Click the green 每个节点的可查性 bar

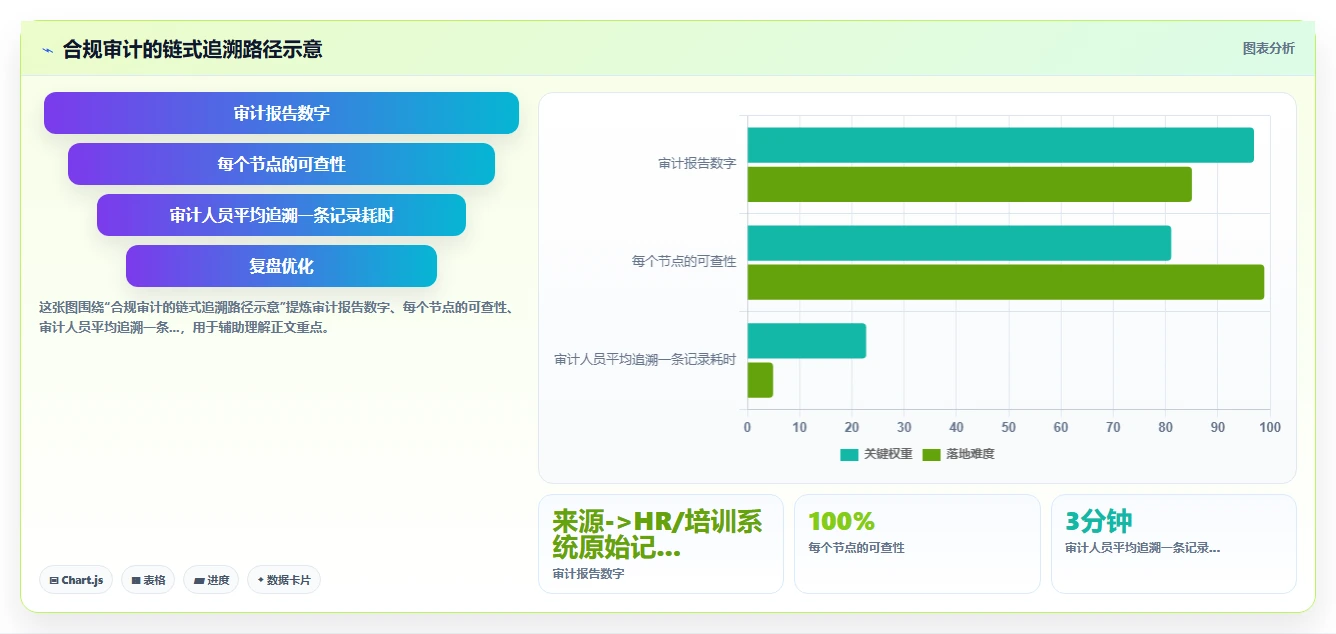(x=1005, y=282)
